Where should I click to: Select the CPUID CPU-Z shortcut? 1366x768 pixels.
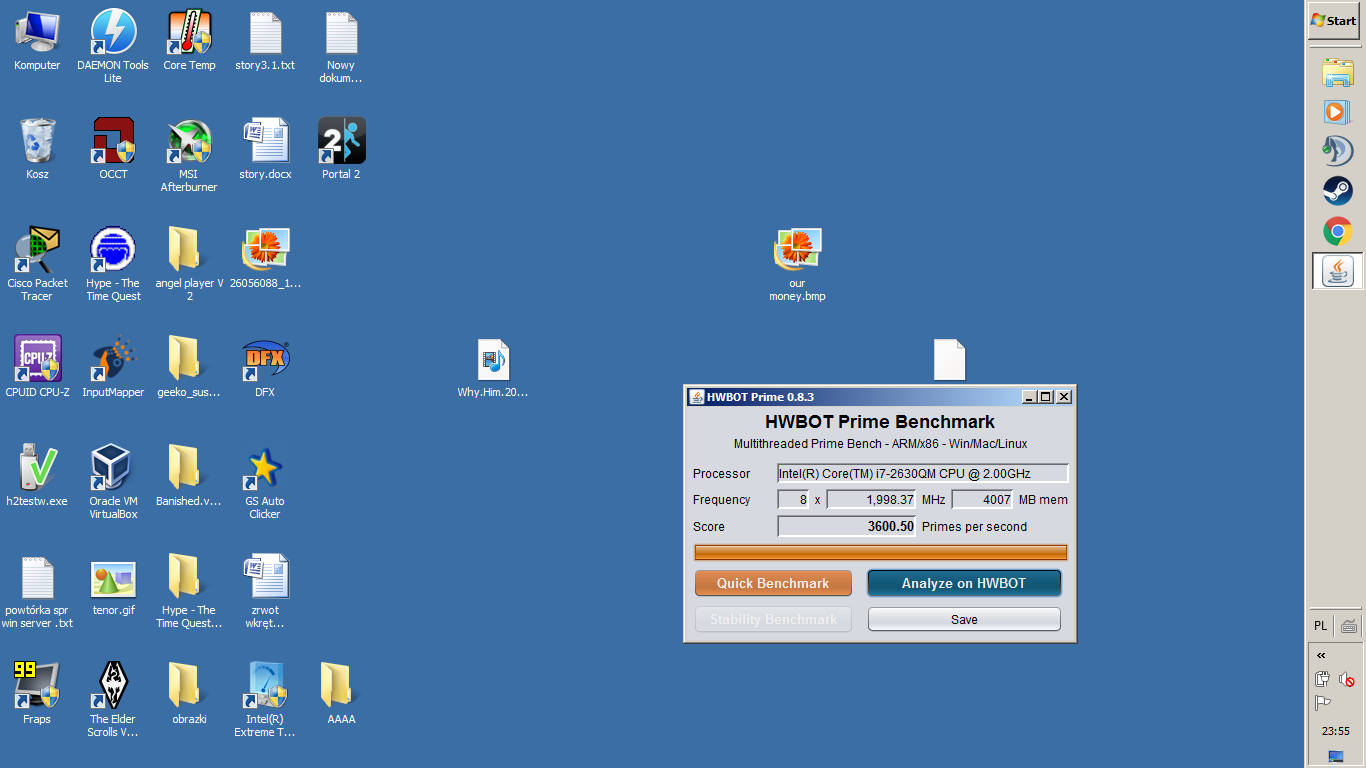pos(37,367)
